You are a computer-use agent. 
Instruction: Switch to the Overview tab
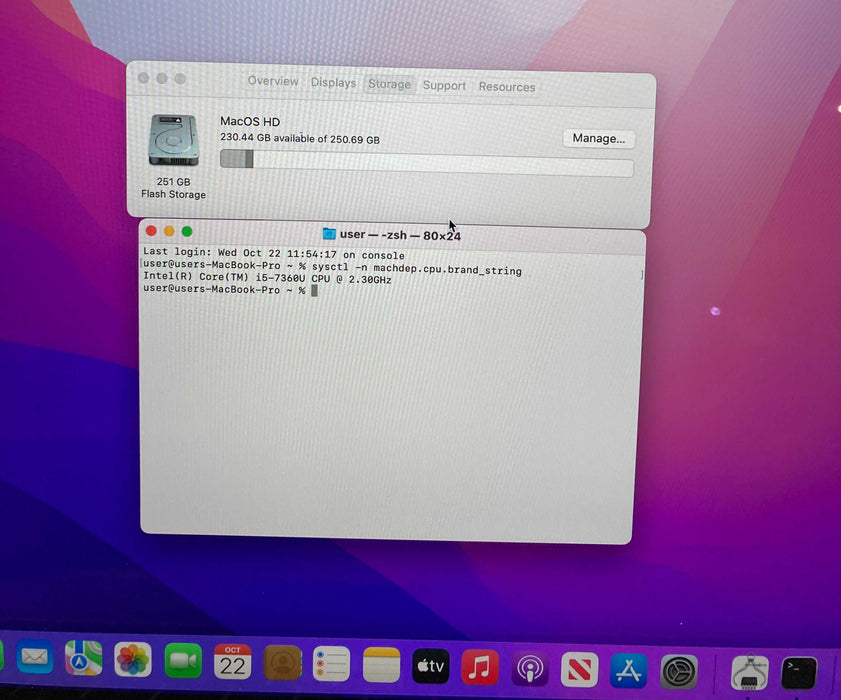coord(273,82)
